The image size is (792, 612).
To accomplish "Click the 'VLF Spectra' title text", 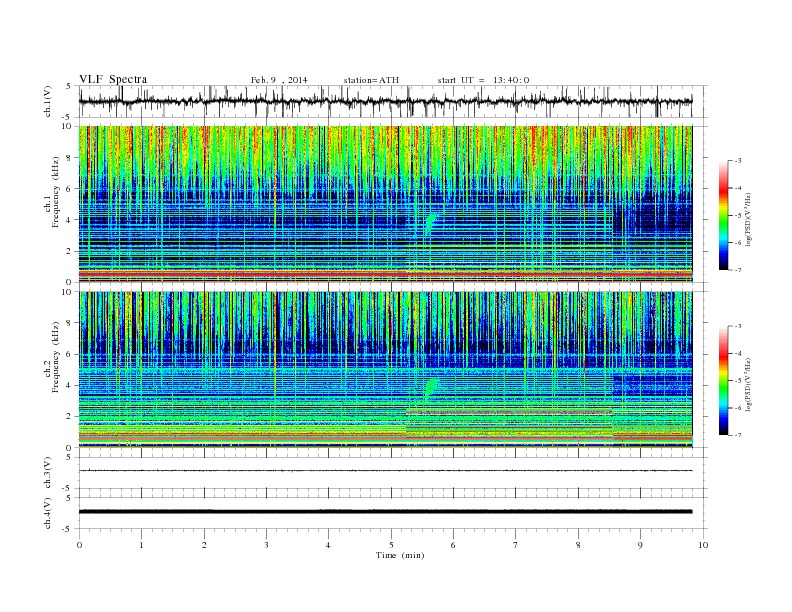I will [x=113, y=79].
